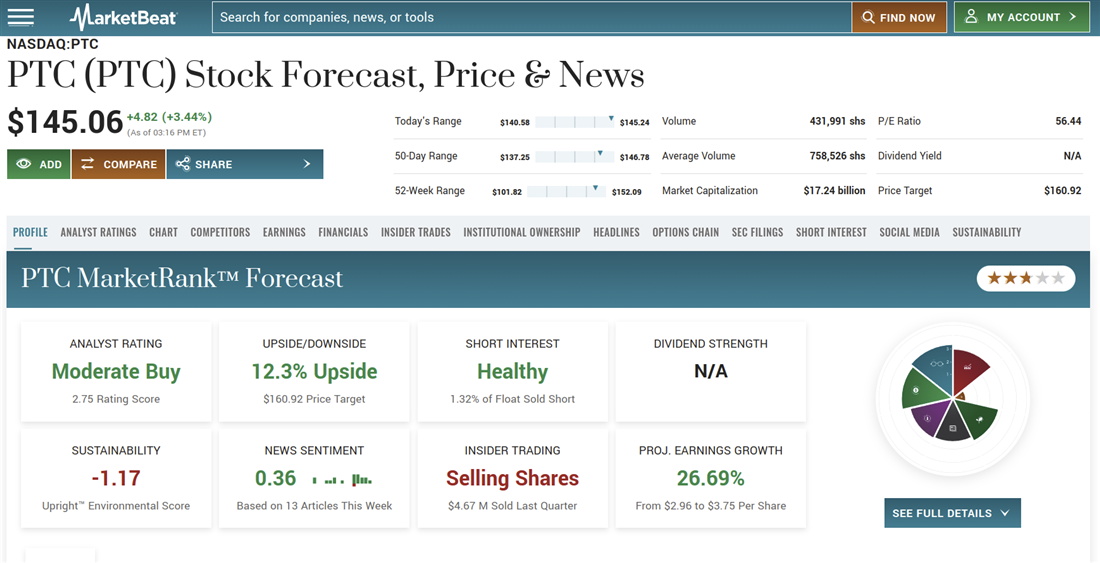Switch to the Short Interest tab
Viewport: 1100px width, 563px height.
pos(831,232)
